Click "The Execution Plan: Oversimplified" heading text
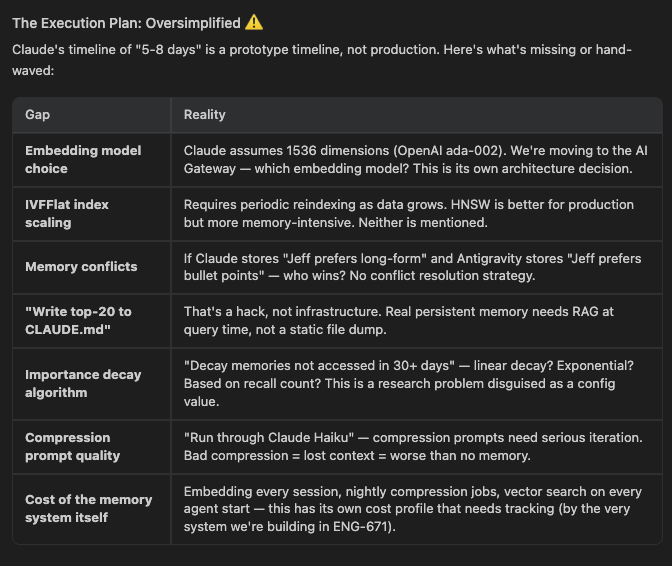Viewport: 672px width, 566px height. 126,22
